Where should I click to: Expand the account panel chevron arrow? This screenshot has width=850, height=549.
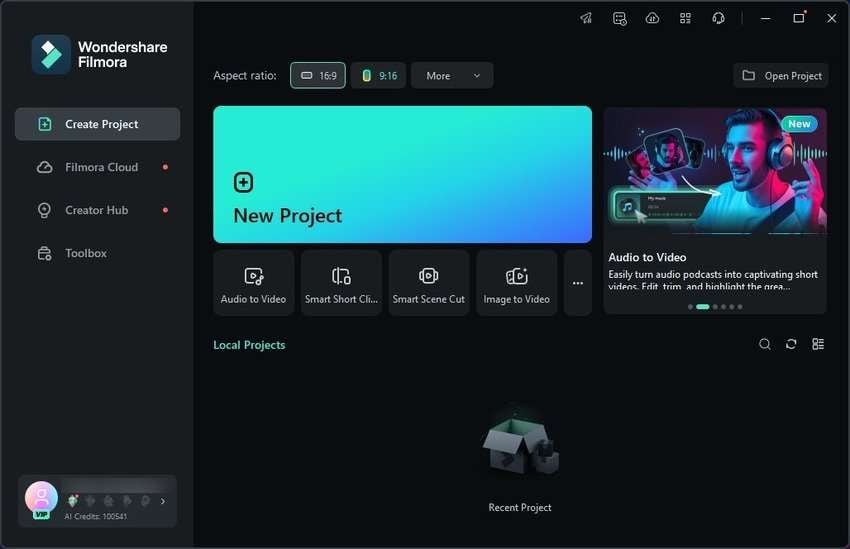click(163, 501)
